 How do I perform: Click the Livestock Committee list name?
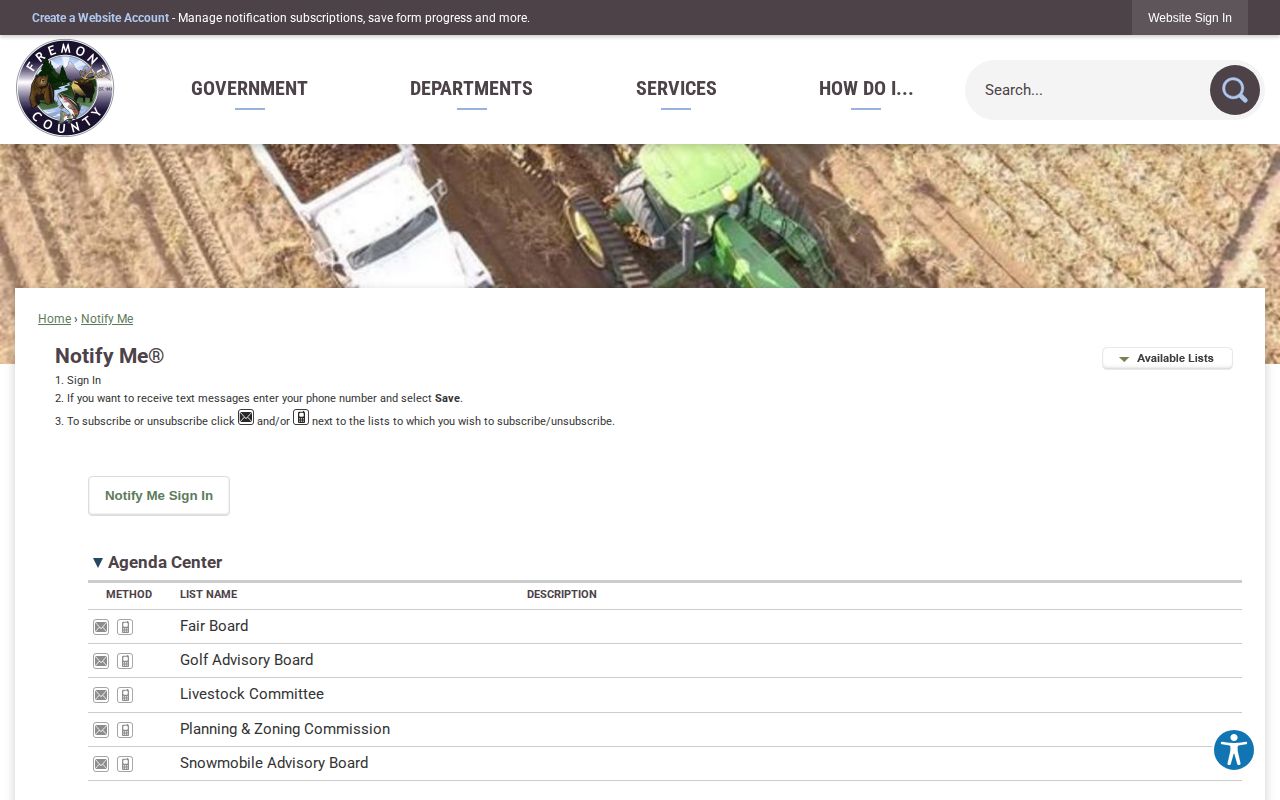252,694
